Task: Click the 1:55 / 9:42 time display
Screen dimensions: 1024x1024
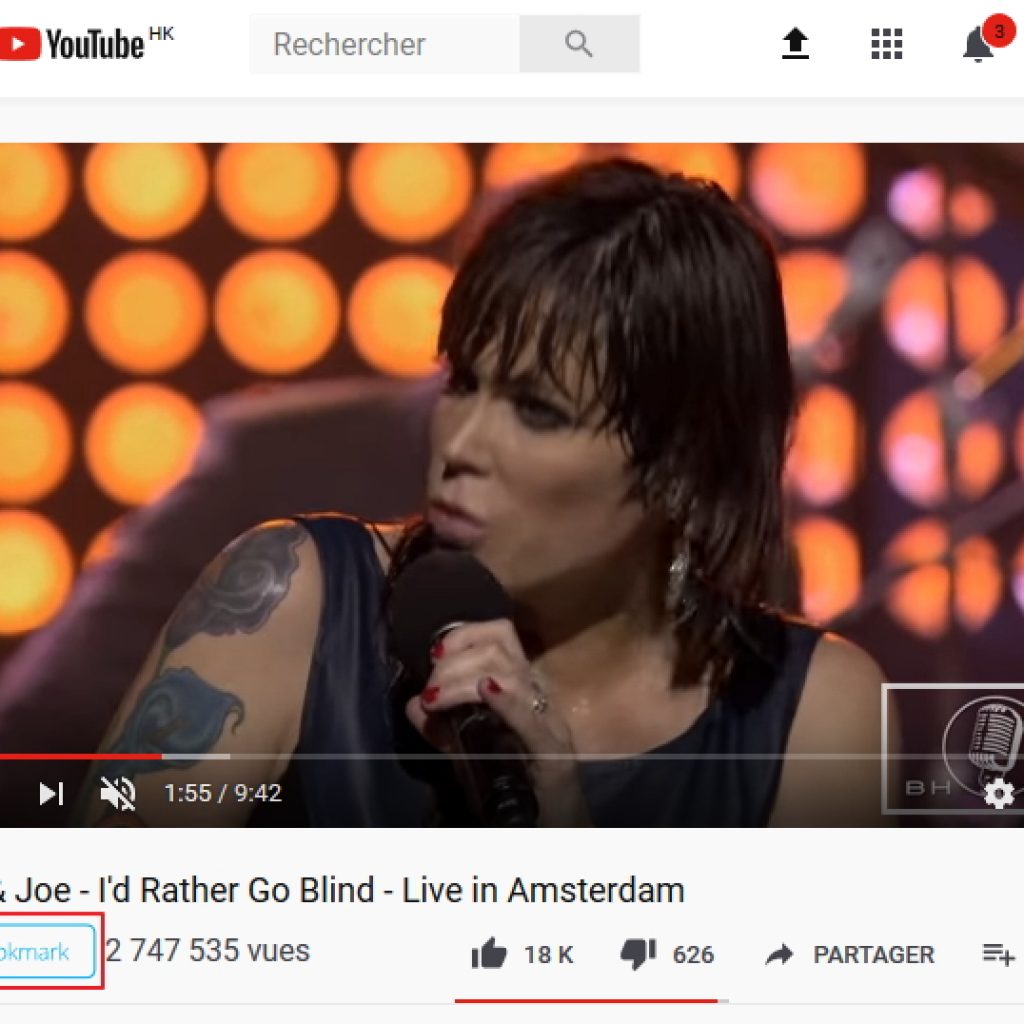Action: click(x=223, y=793)
